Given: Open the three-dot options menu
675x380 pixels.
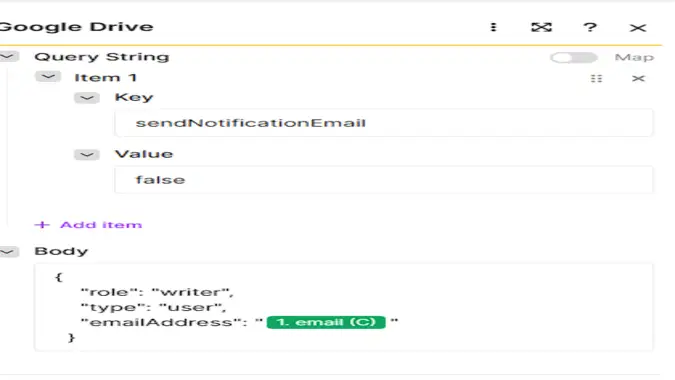Looking at the screenshot, I should 493,27.
